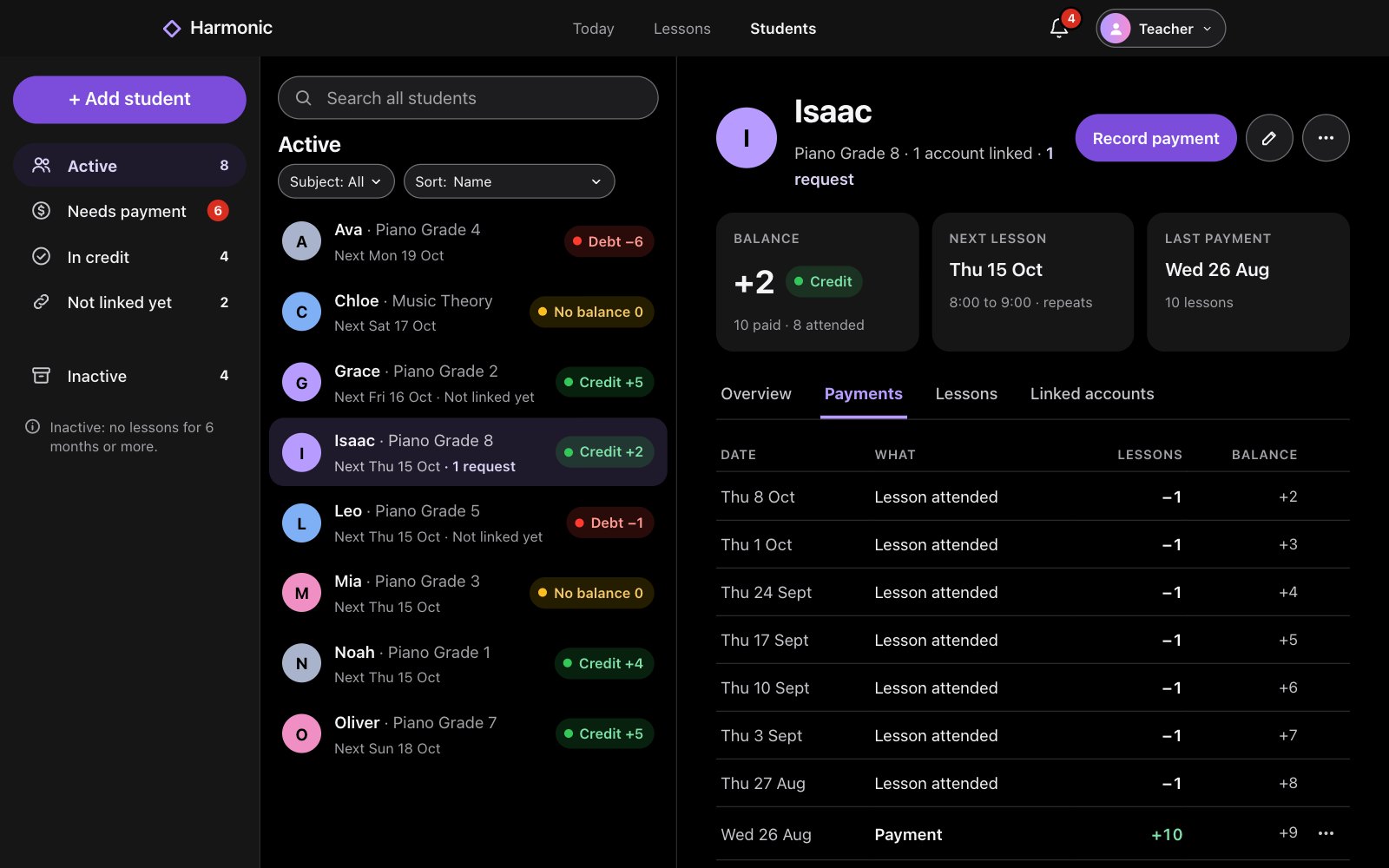Expand the Teacher account menu chevron
The image size is (1389, 868).
[1207, 29]
